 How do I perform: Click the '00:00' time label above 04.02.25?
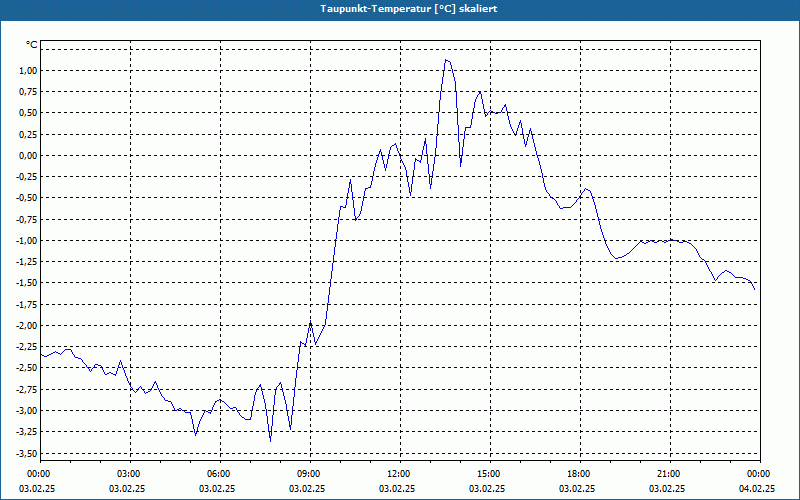click(x=760, y=474)
